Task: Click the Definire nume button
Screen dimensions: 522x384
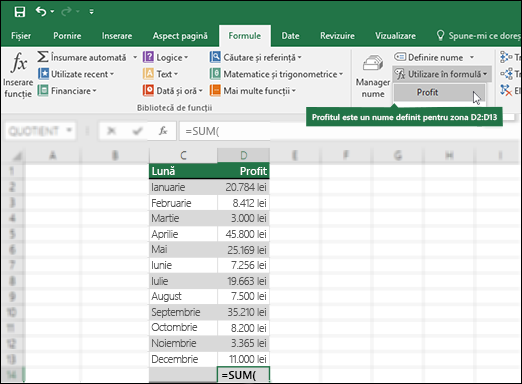Action: [x=429, y=57]
